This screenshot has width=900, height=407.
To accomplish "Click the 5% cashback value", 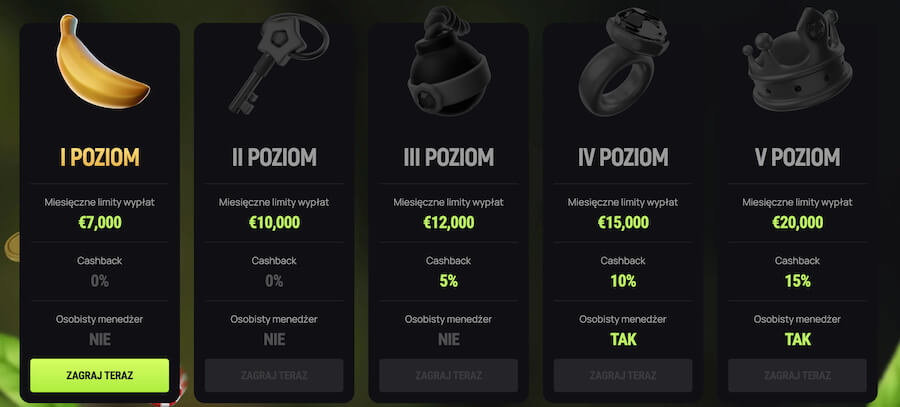I will [x=448, y=281].
